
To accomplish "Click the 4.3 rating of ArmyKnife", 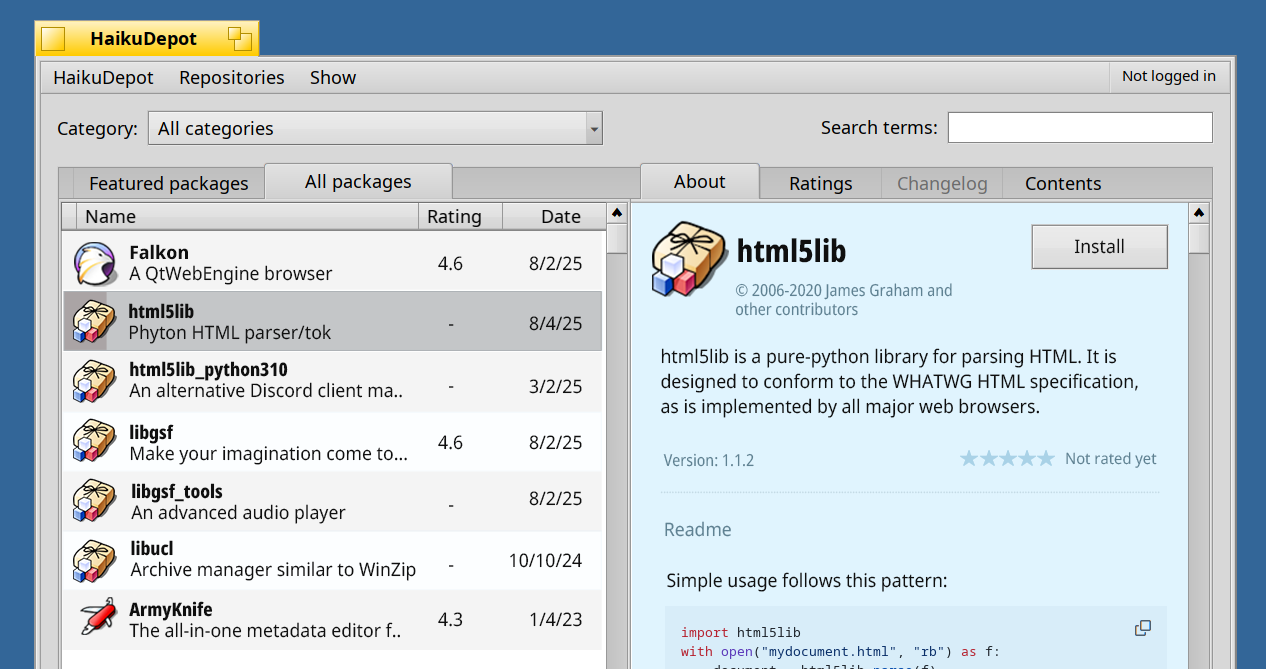I will pos(450,620).
